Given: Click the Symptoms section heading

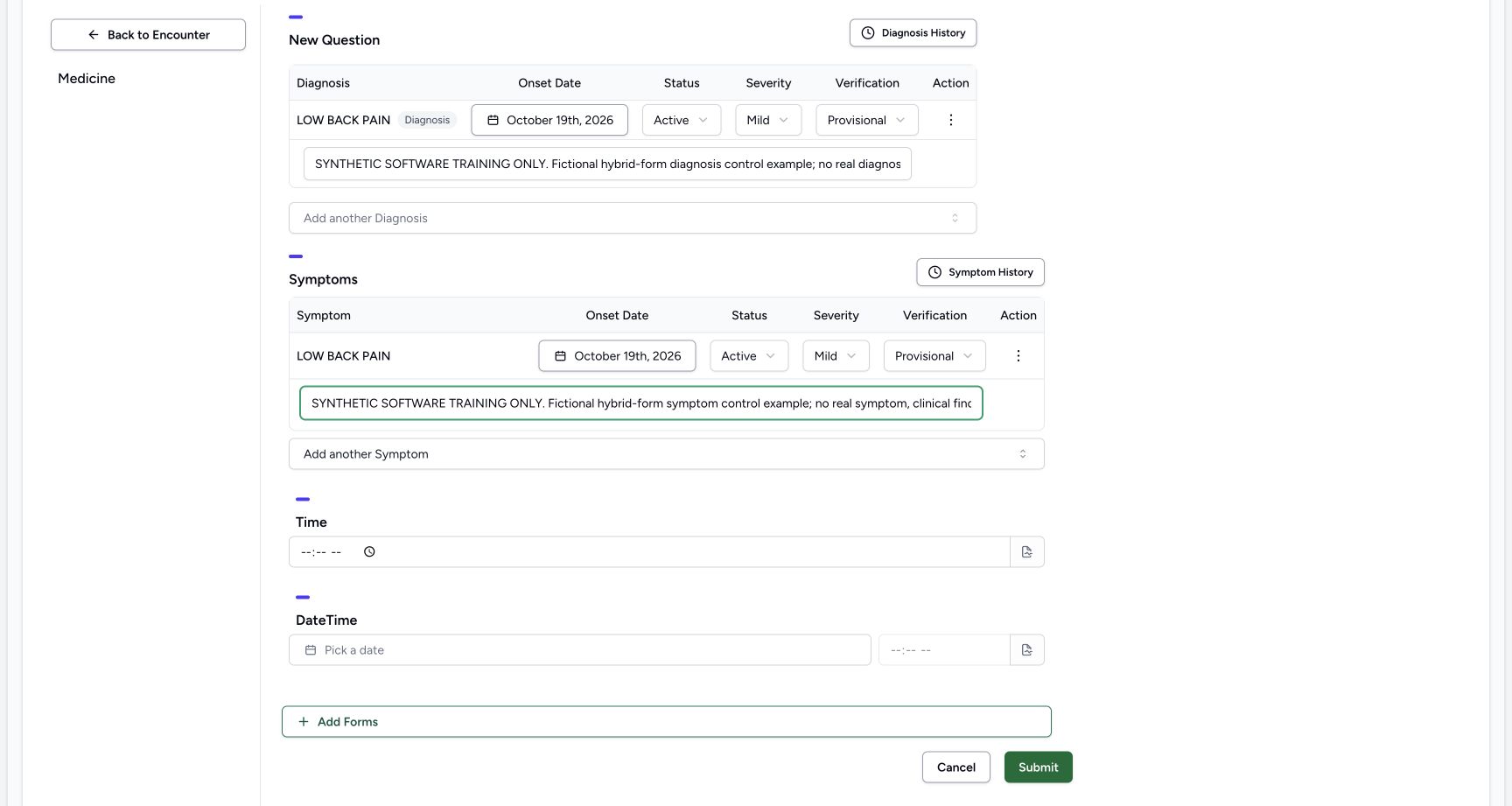Looking at the screenshot, I should [323, 279].
